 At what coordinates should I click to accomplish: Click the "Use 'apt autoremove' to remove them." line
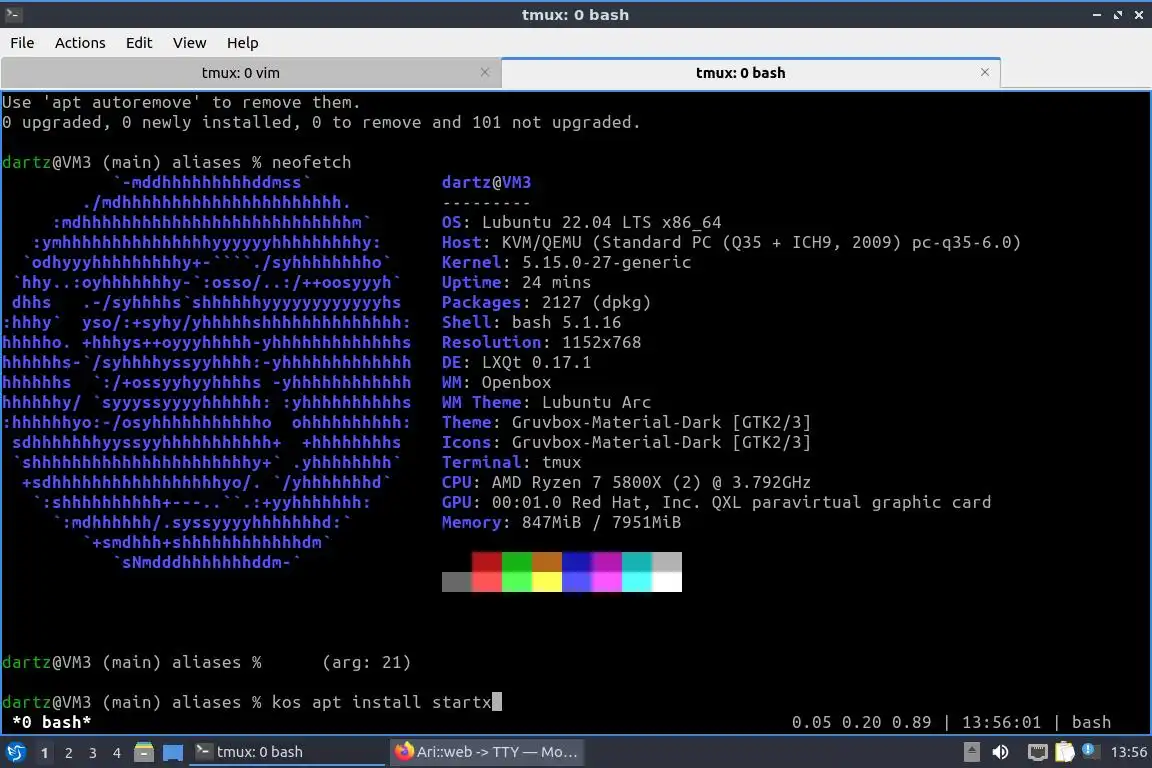click(181, 102)
